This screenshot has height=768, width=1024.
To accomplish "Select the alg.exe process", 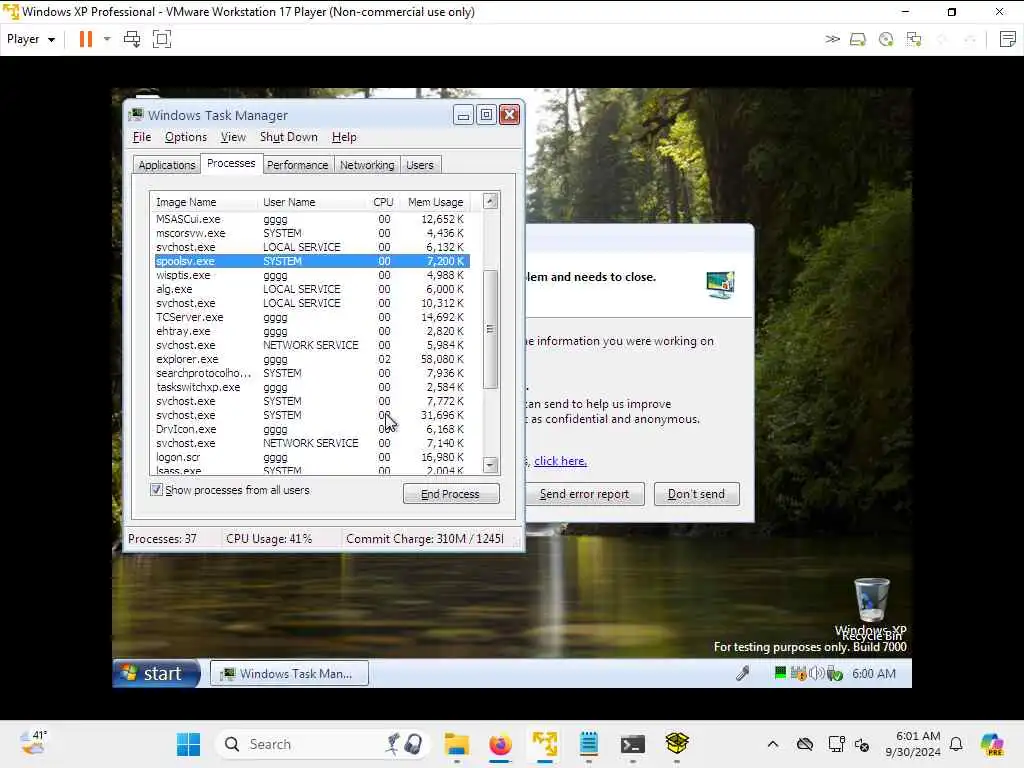I will (x=312, y=289).
